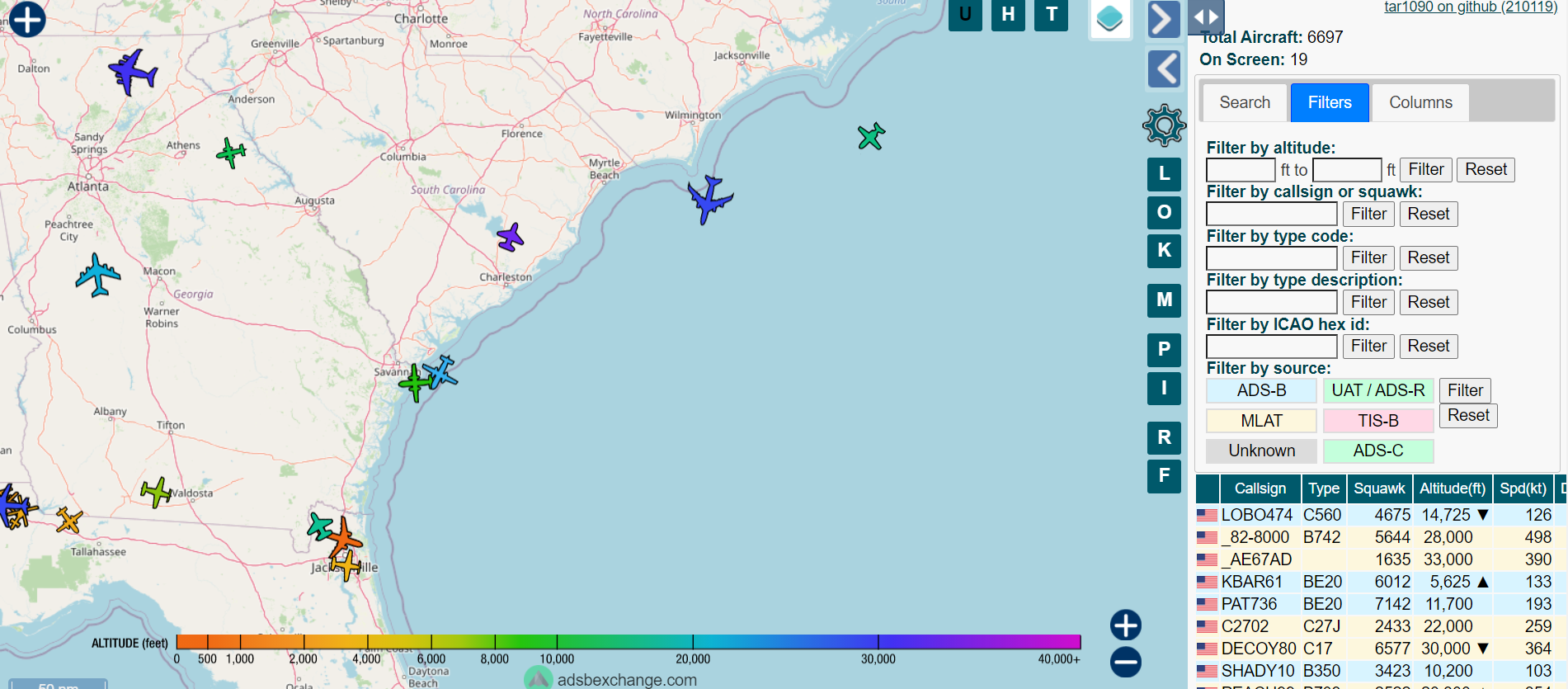This screenshot has width=1568, height=689.
Task: Apply the type code Filter button
Action: pyautogui.click(x=1368, y=257)
